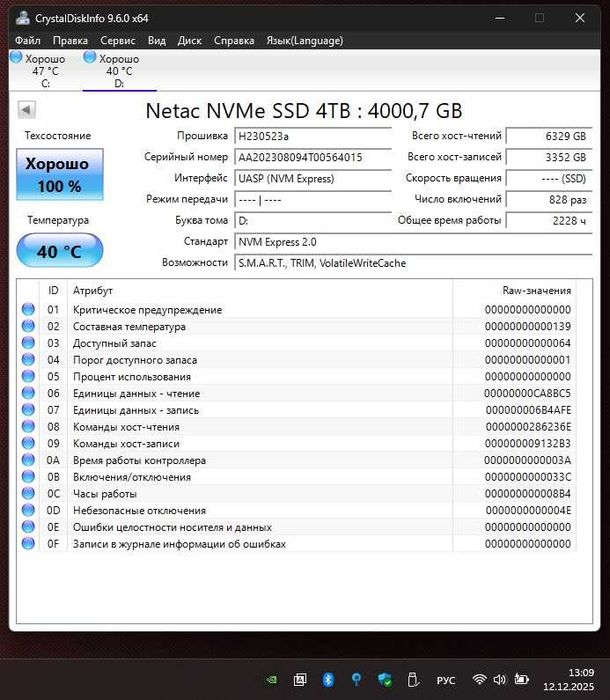Open the Язык(Language) menu
The width and height of the screenshot is (610, 700).
[305, 41]
